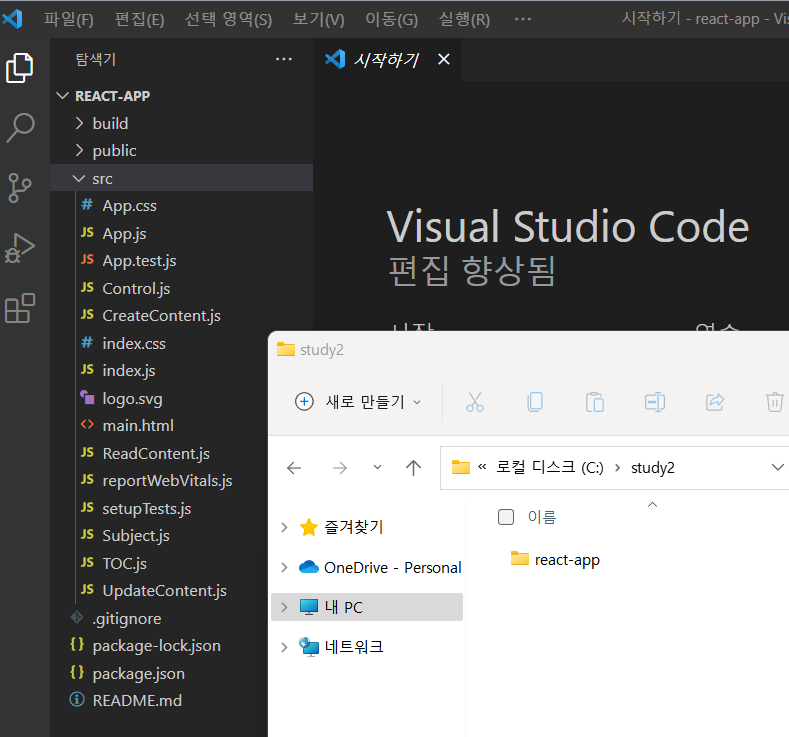Open Source Control view in activity bar
The height and width of the screenshot is (737, 789).
20,188
